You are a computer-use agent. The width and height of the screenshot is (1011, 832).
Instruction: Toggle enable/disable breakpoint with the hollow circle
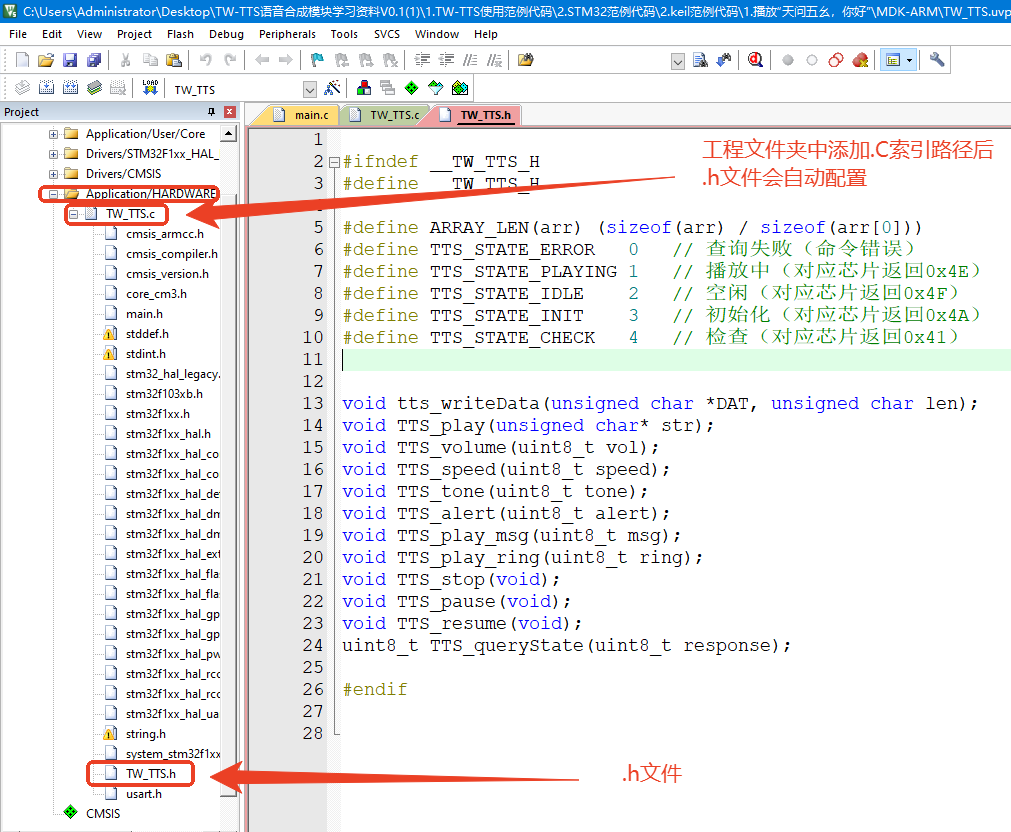pos(812,60)
